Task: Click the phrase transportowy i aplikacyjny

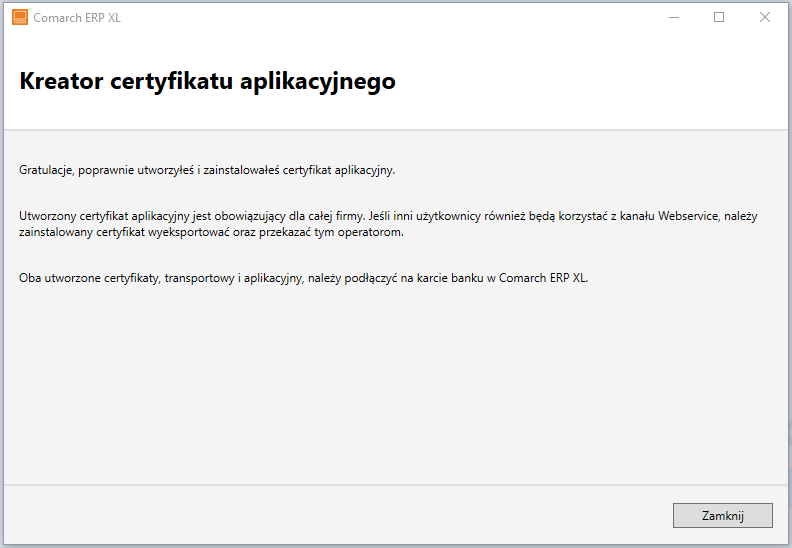Action: (234, 278)
